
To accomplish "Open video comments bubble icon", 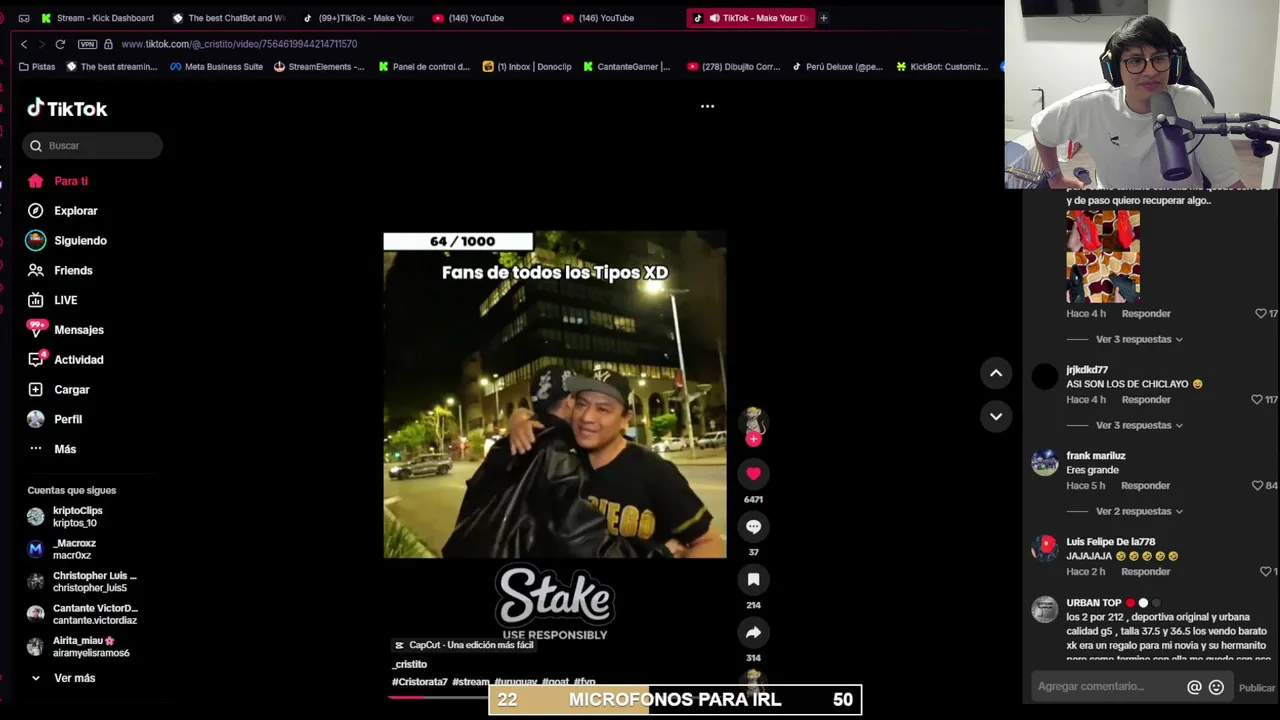I will (x=753, y=527).
